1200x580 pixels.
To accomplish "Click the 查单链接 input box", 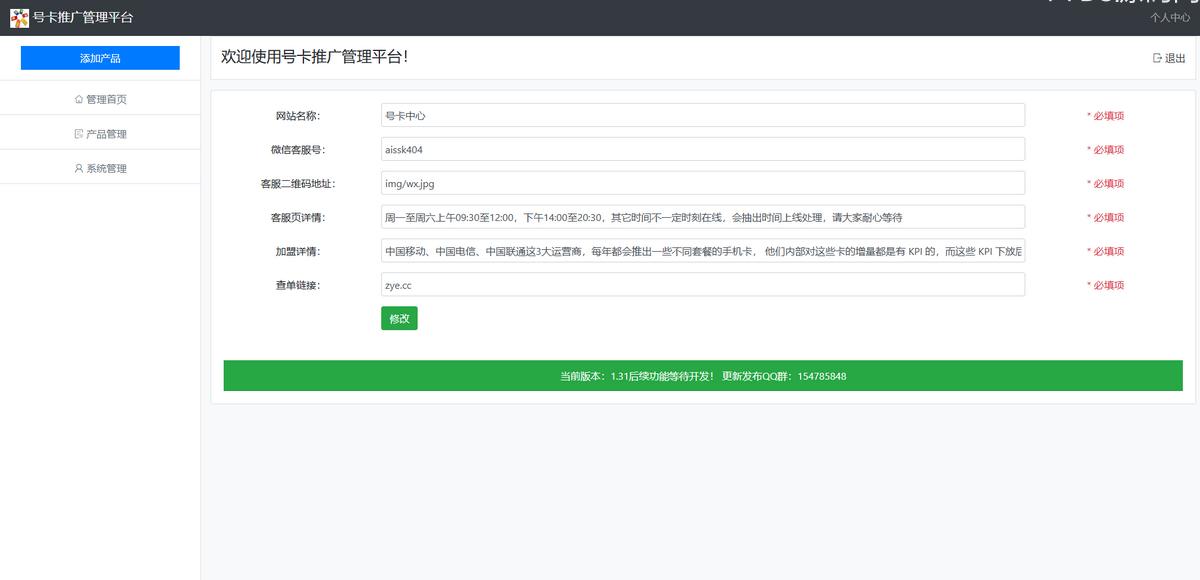I will [702, 285].
